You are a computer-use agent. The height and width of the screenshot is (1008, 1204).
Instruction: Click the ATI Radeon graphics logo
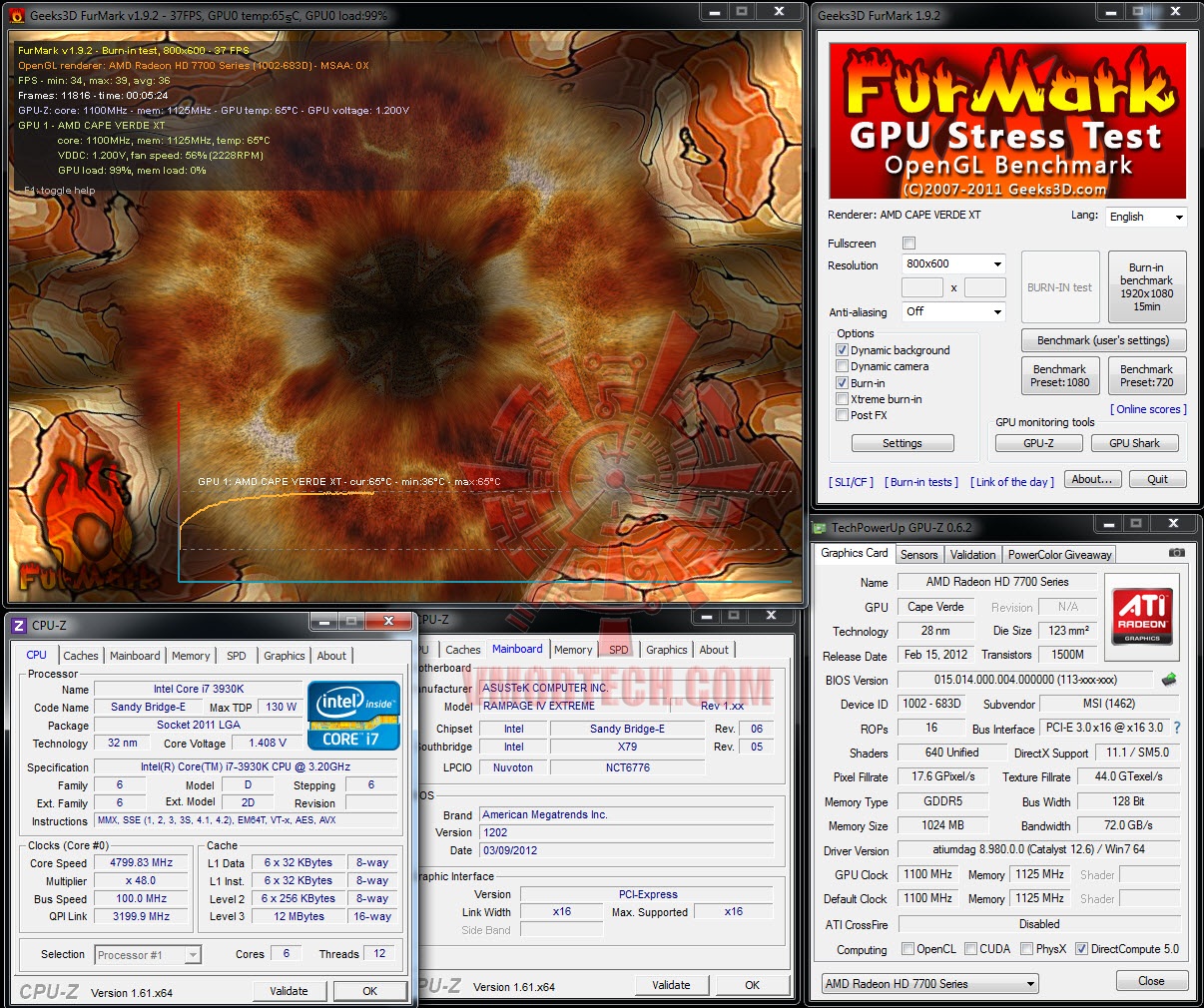[x=1142, y=615]
